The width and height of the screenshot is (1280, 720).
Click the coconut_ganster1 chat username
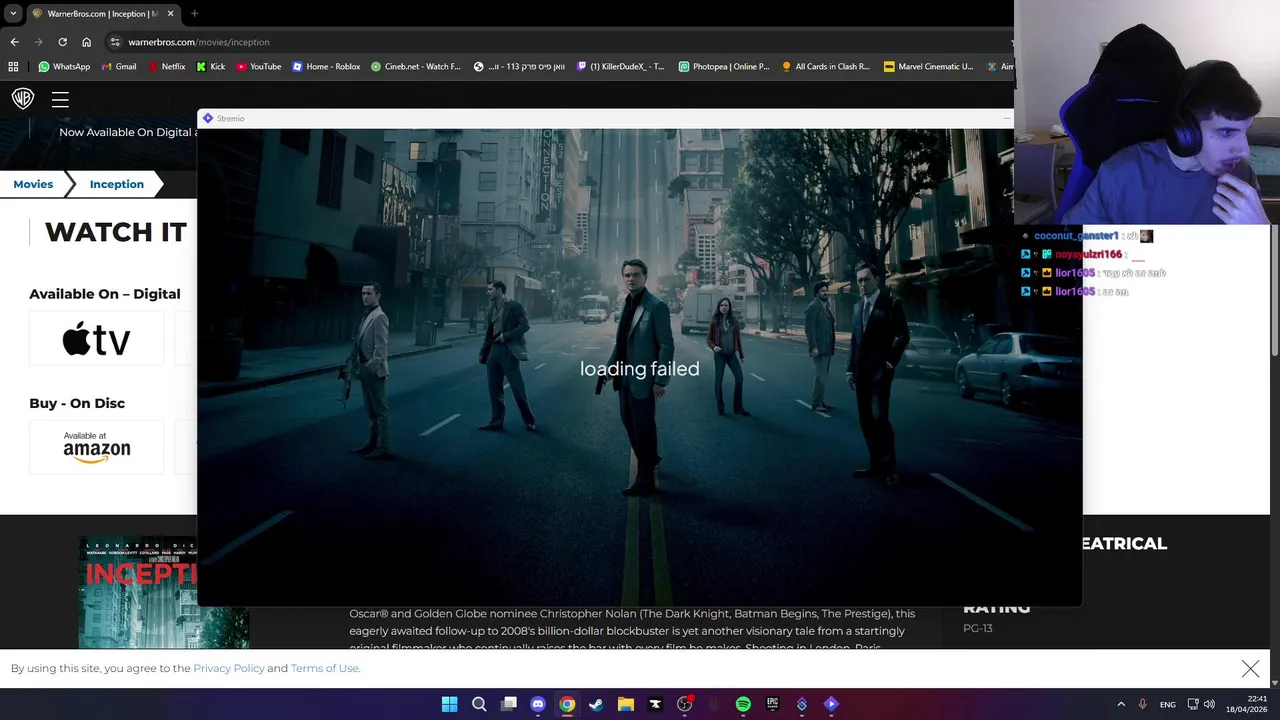coord(1076,236)
